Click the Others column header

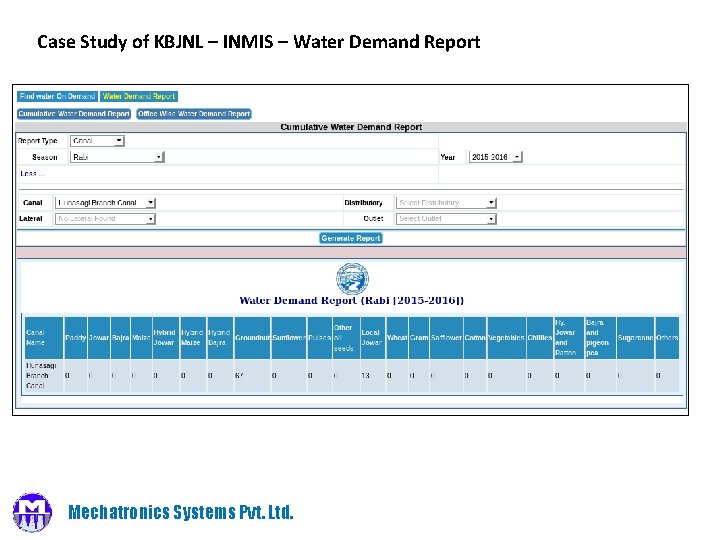667,338
